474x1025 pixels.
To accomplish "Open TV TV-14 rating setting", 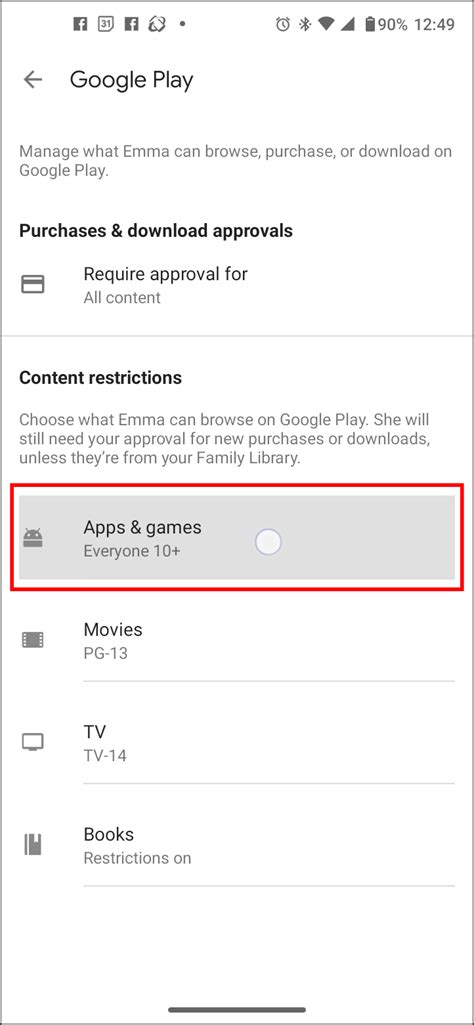I will click(x=237, y=743).
